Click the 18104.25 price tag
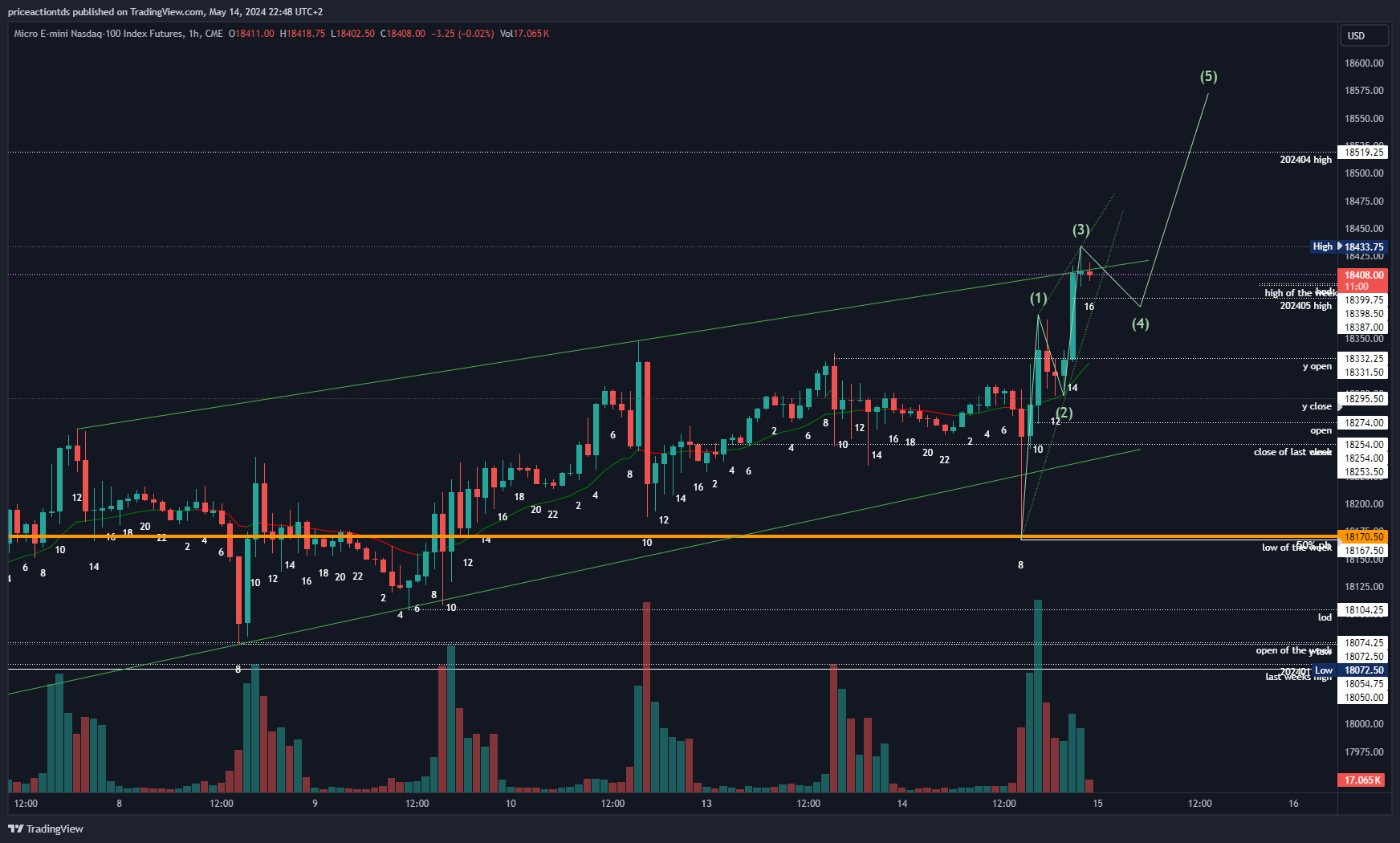The width and height of the screenshot is (1400, 843). click(x=1364, y=609)
